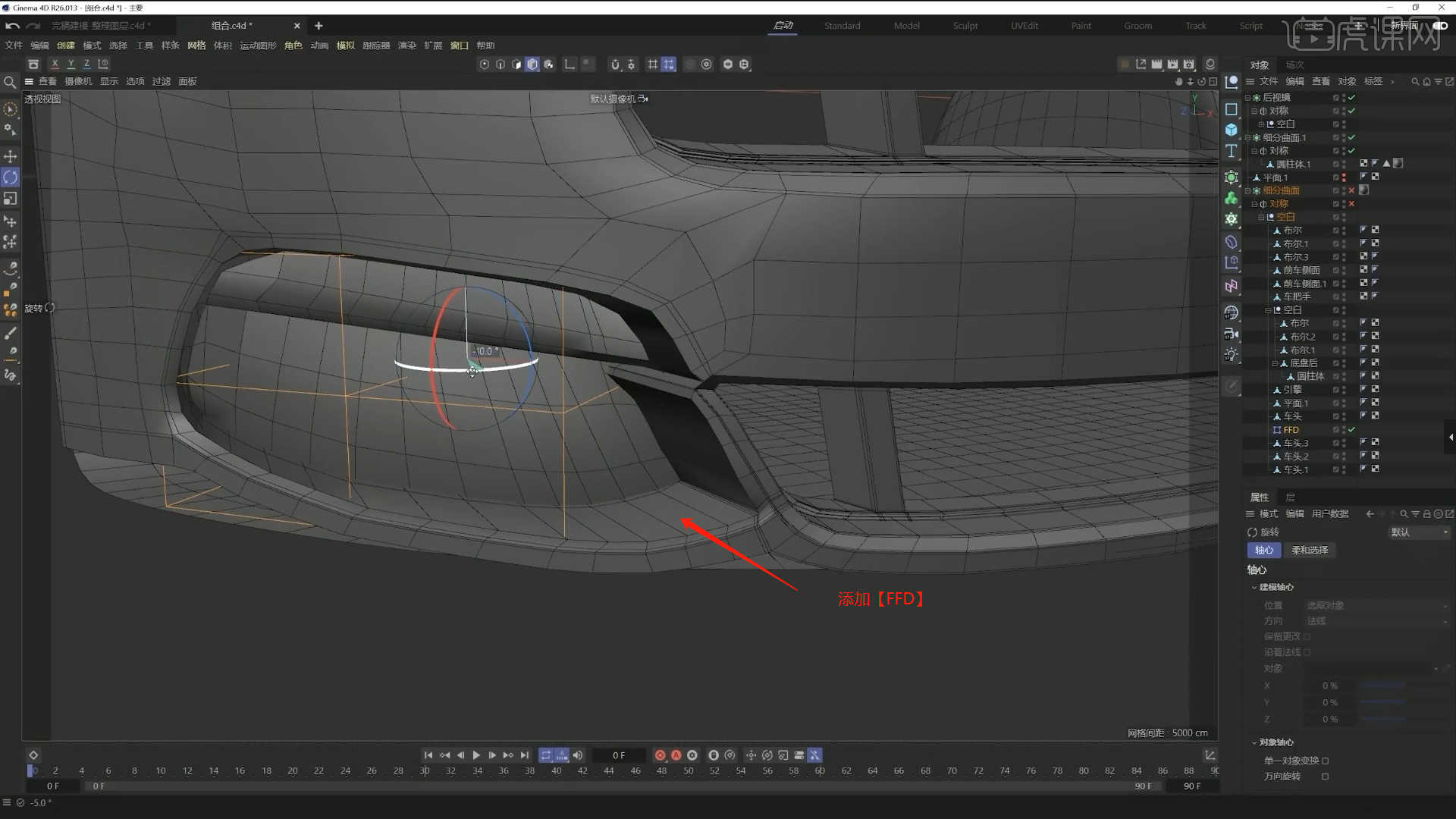Click the search magnifier icon at top-left

point(10,82)
